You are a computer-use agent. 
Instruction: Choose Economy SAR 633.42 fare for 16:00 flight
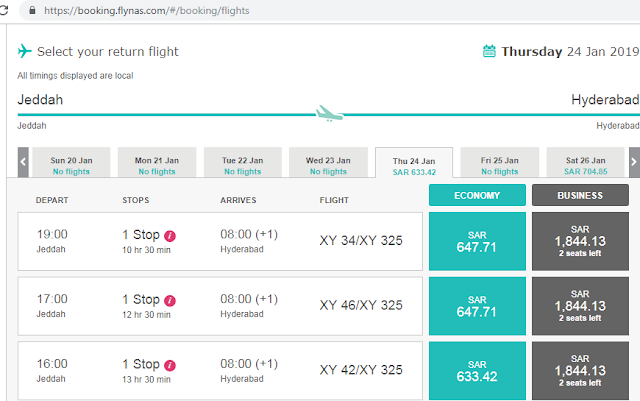pyautogui.click(x=477, y=371)
